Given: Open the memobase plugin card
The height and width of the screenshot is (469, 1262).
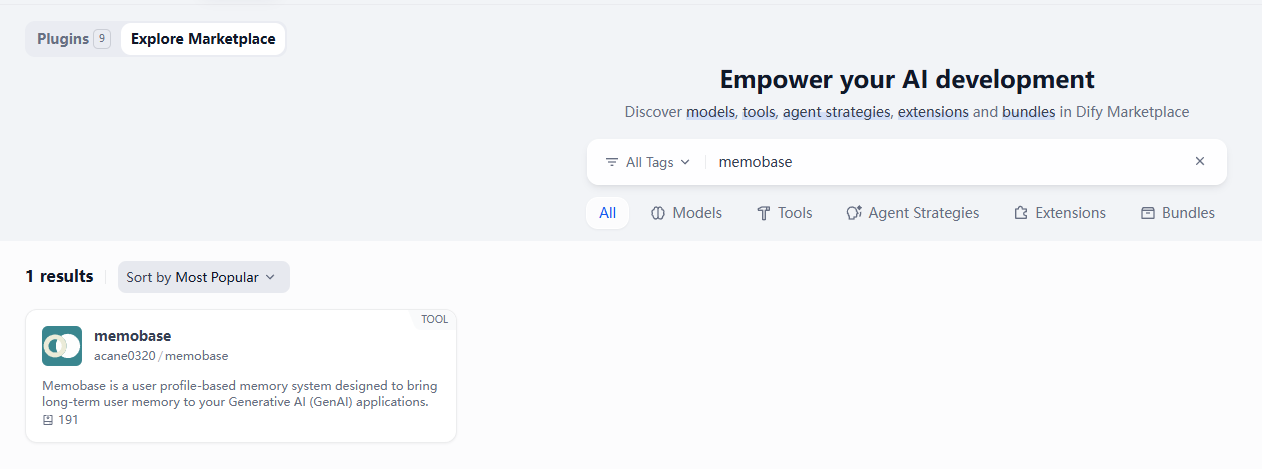Looking at the screenshot, I should tap(241, 376).
